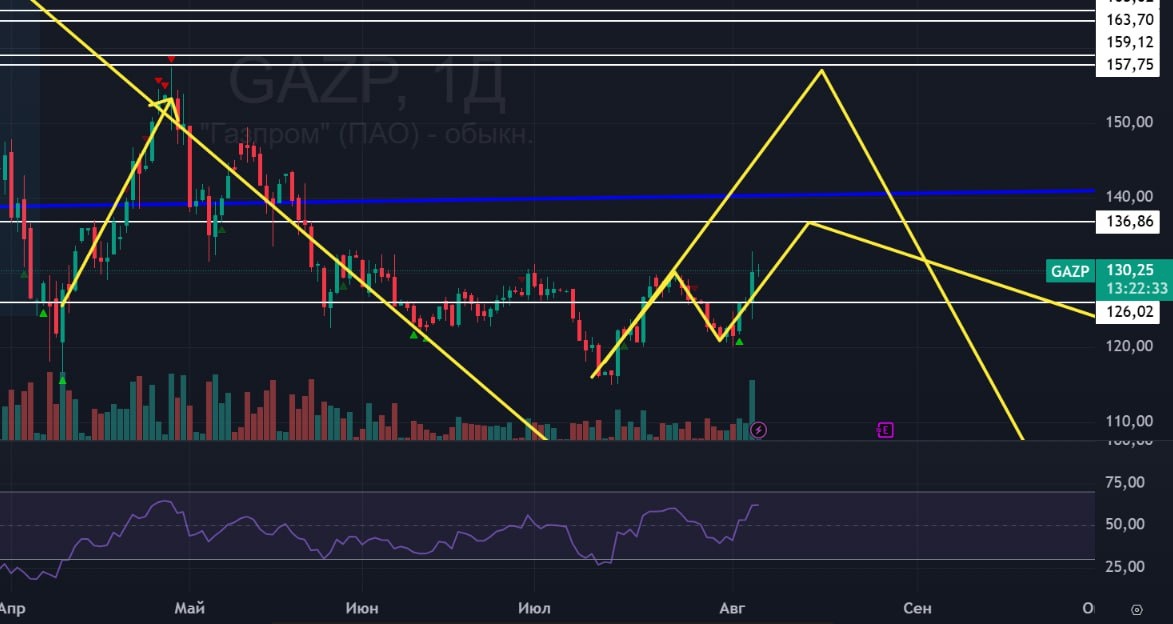The width and height of the screenshot is (1173, 624).
Task: Select the 136,86 price level label
Action: coord(1128,222)
